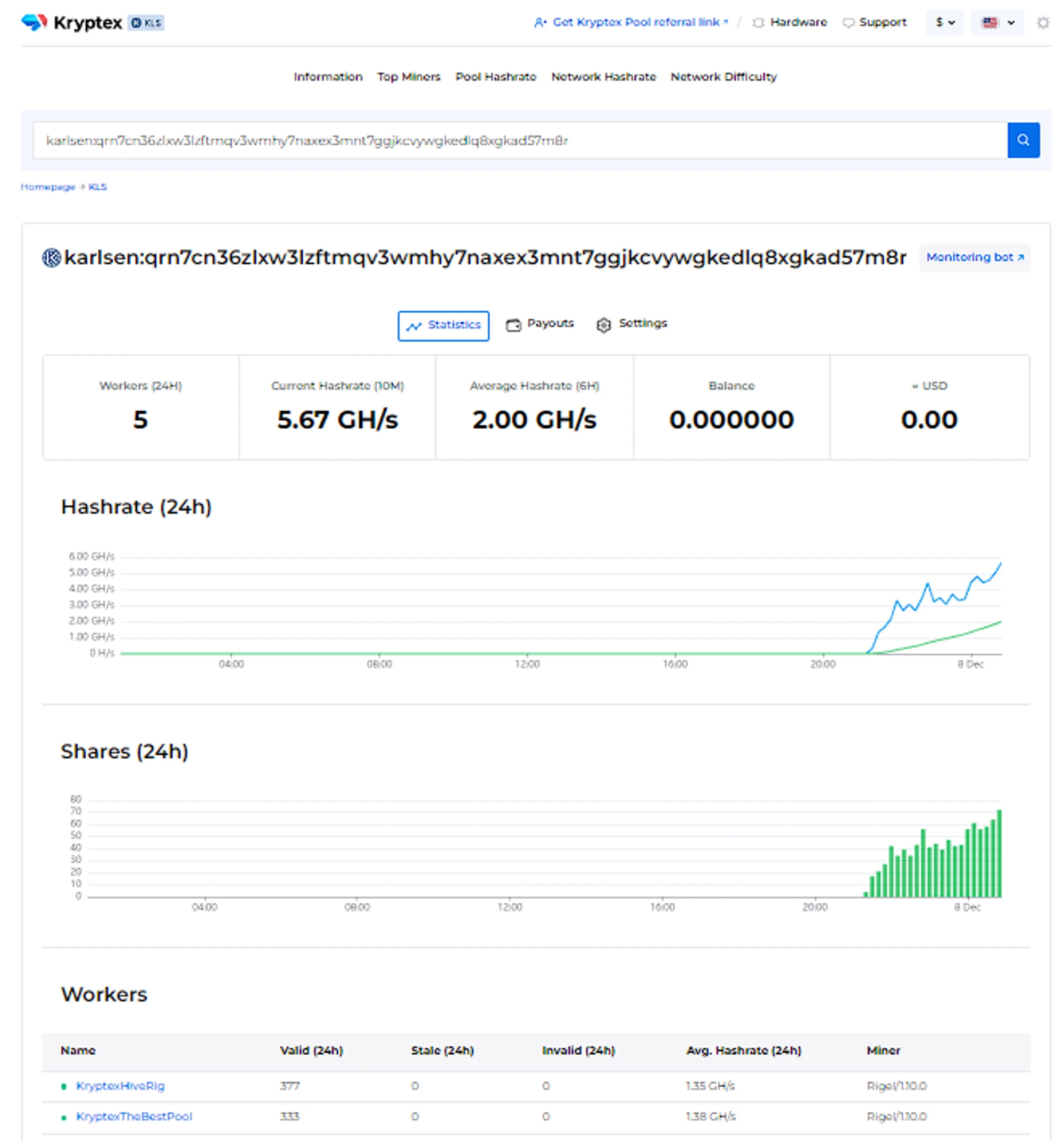1064x1141 pixels.
Task: Click the Support chat bubble icon
Action: (847, 23)
